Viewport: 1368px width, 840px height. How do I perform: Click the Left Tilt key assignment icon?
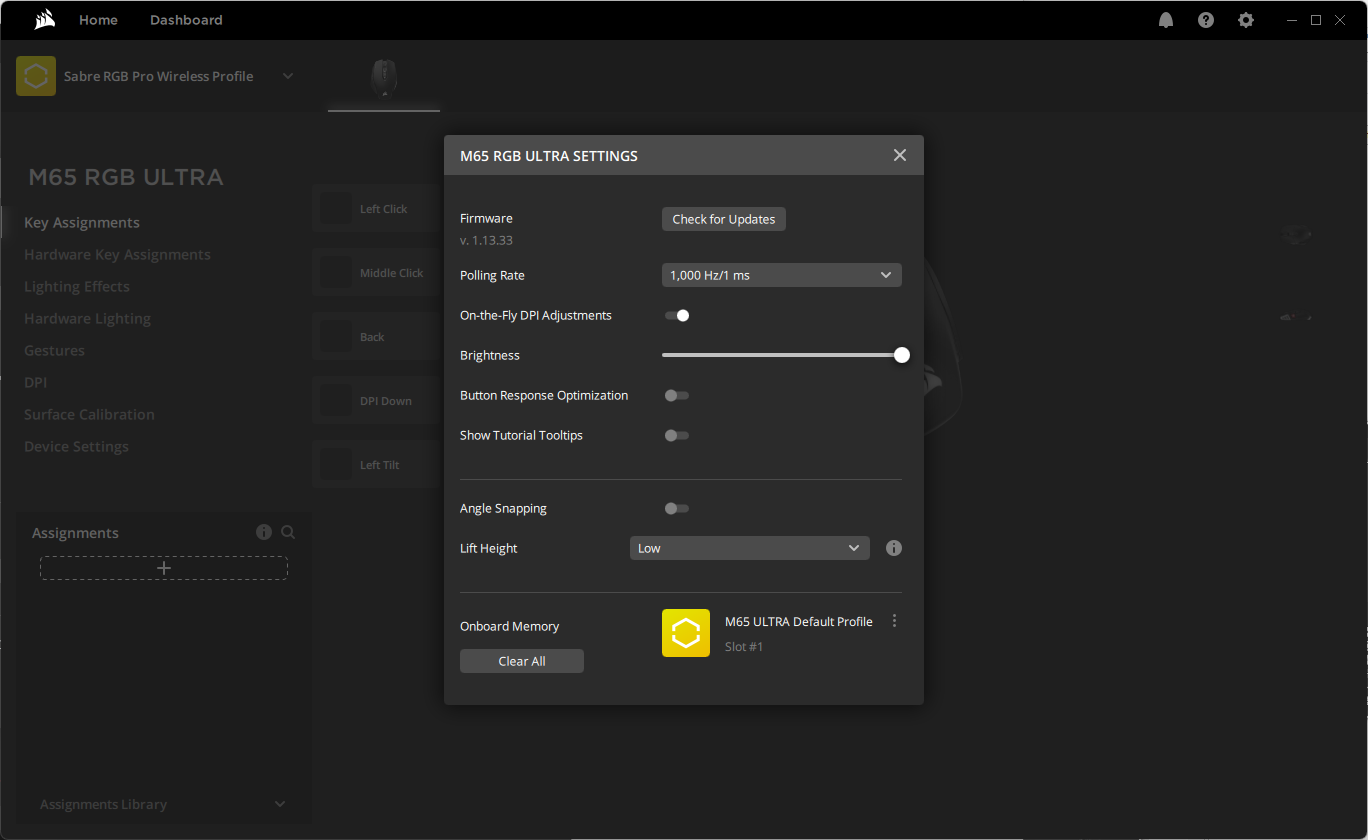(336, 464)
